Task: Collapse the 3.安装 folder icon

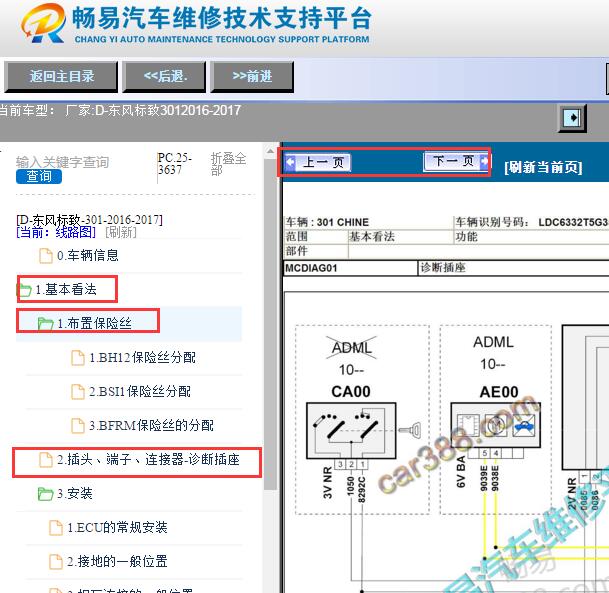Action: pyautogui.click(x=45, y=494)
